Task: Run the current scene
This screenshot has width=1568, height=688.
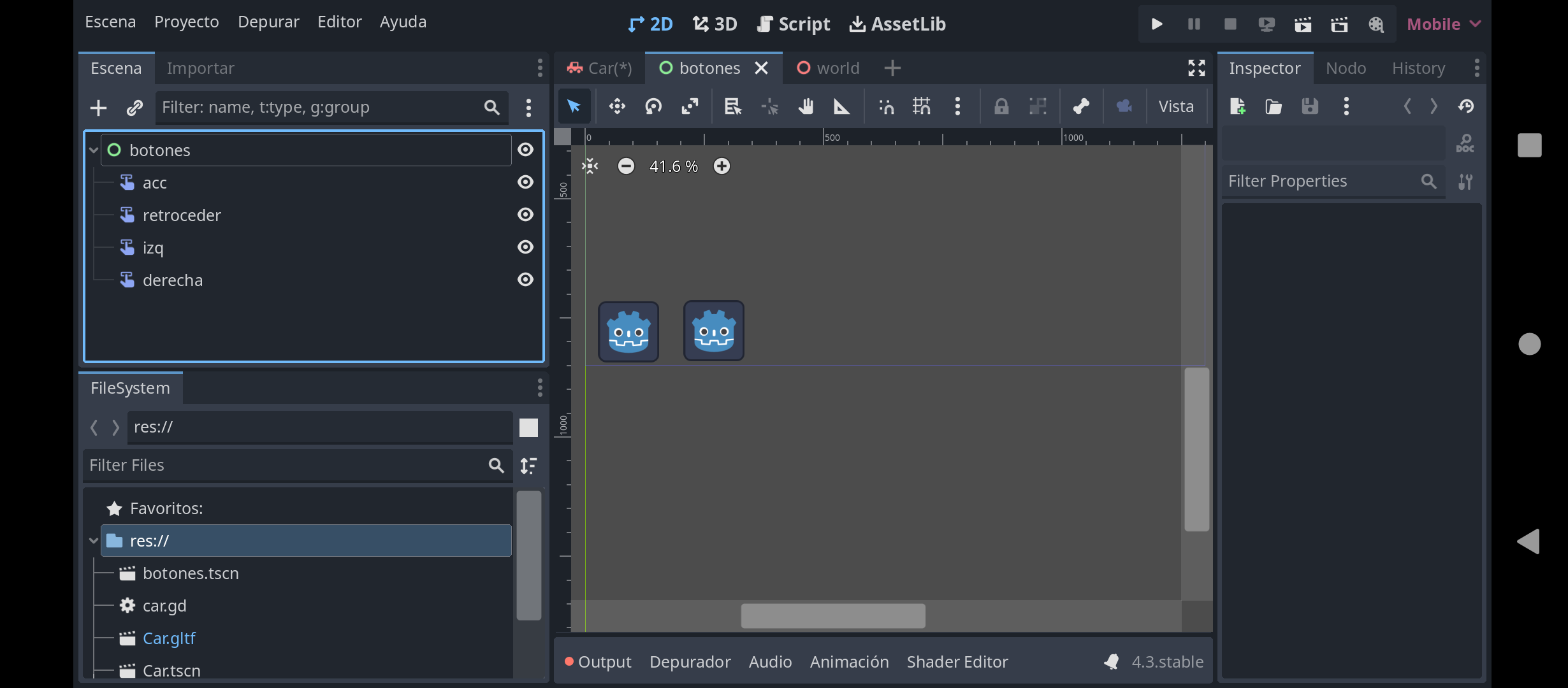Action: point(1303,24)
